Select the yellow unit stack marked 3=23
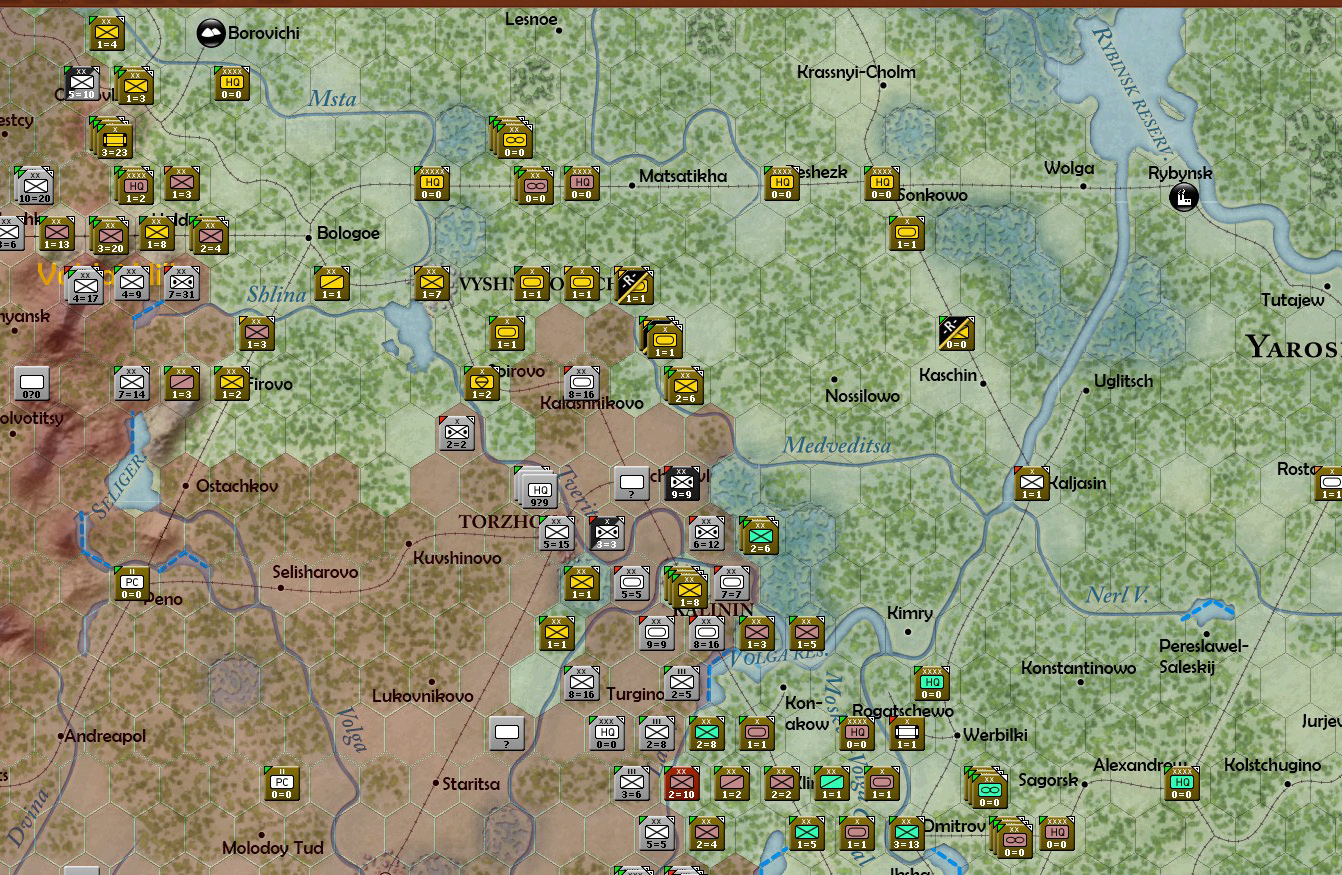Screen dimensions: 1342x875 pos(114,138)
